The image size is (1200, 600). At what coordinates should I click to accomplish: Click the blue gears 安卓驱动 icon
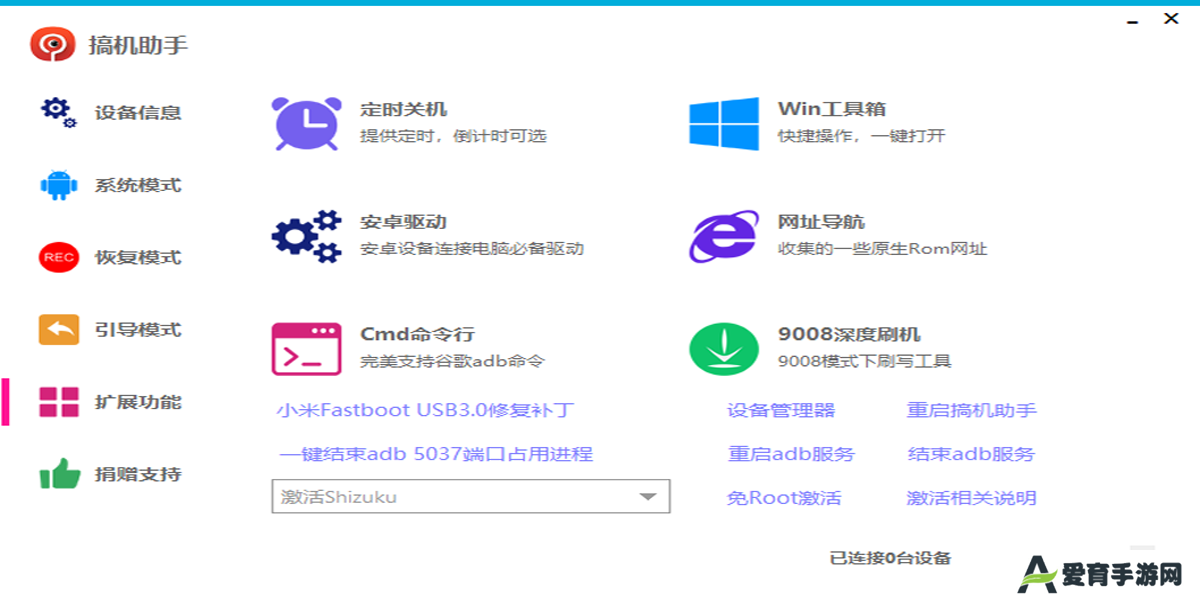(x=306, y=236)
